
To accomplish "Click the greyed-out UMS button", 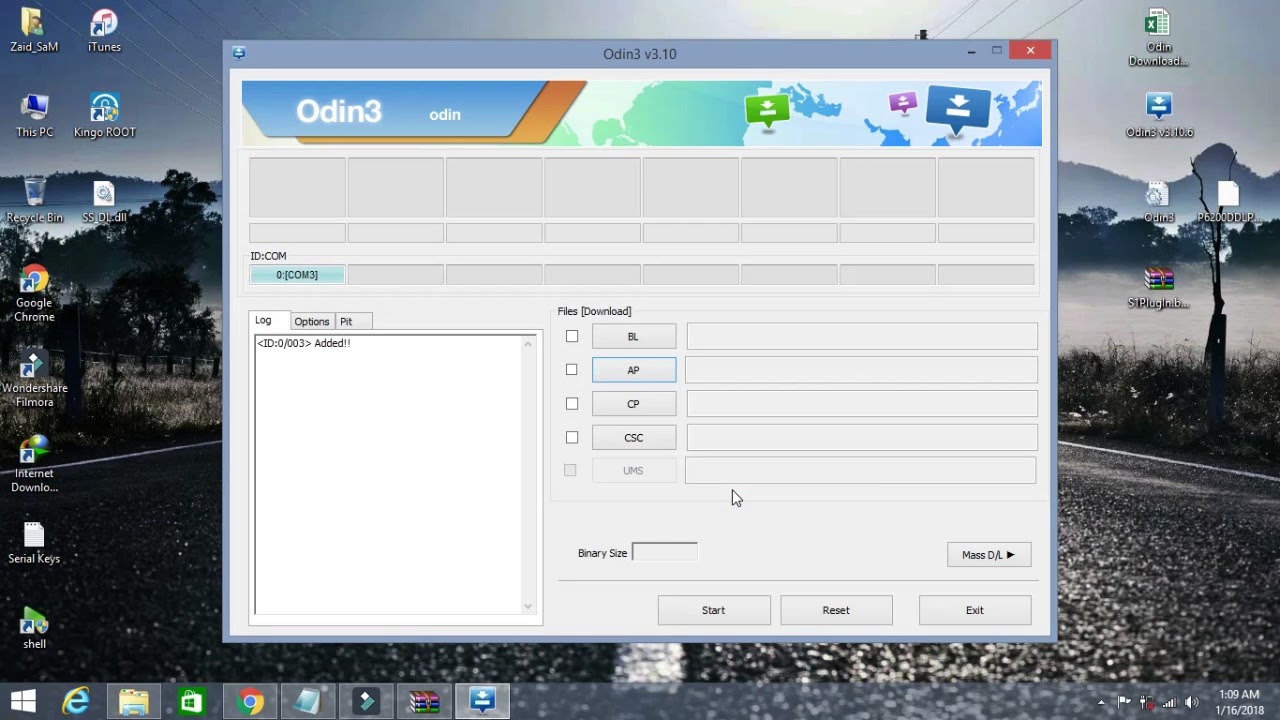I will [x=634, y=470].
